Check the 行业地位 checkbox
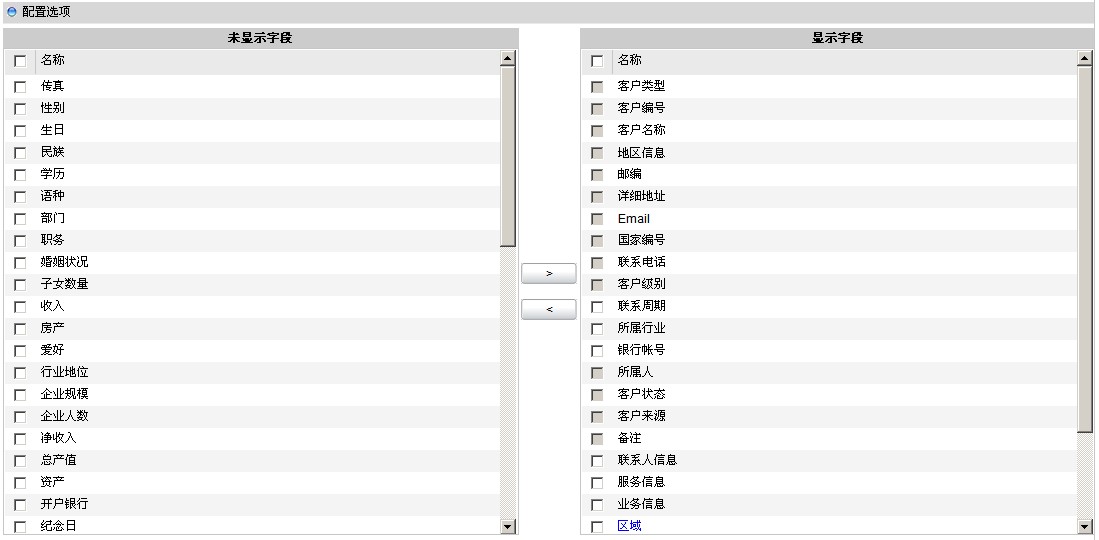The height and width of the screenshot is (540, 1099). 20,373
